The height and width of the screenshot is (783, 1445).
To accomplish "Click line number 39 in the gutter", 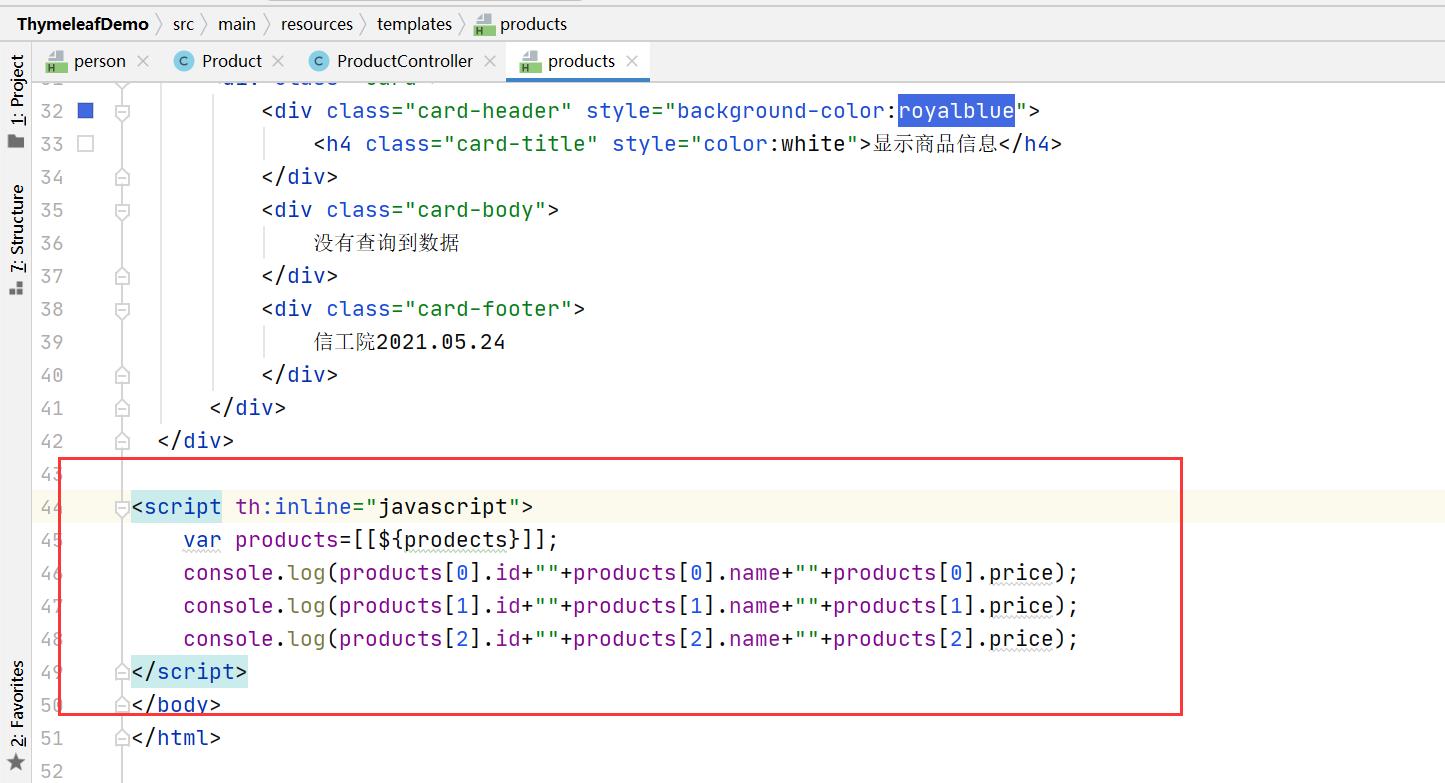I will [52, 342].
